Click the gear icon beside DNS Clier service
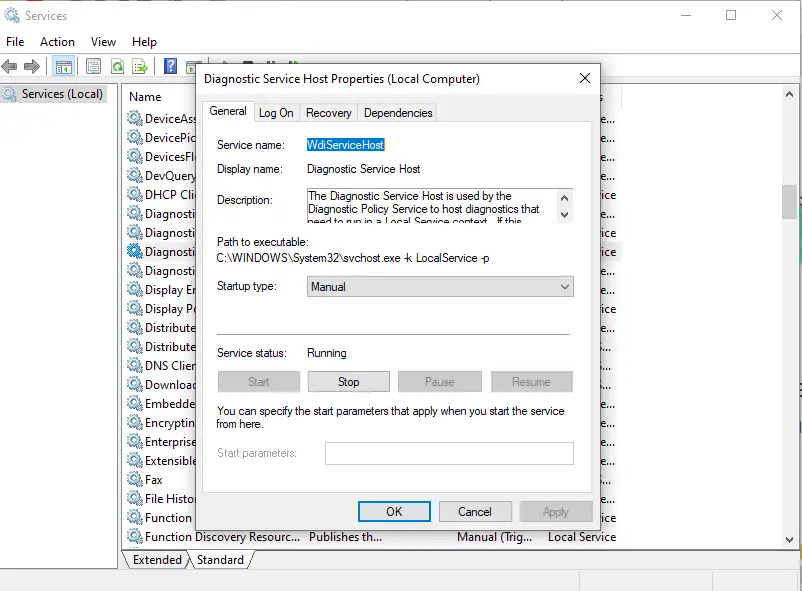Image resolution: width=802 pixels, height=591 pixels. coord(135,365)
